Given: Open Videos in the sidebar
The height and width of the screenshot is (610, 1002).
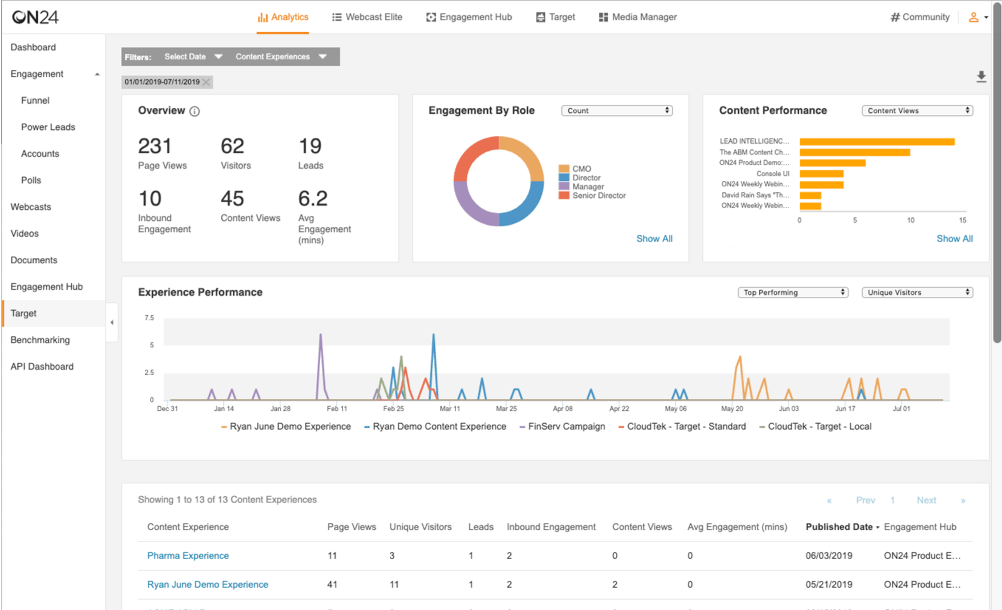Looking at the screenshot, I should 24,234.
